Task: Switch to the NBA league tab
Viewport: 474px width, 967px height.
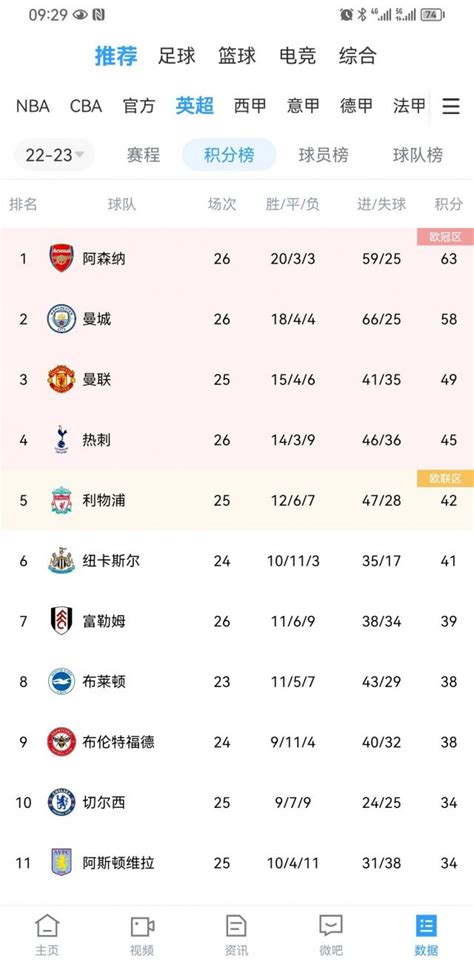Action: point(33,106)
